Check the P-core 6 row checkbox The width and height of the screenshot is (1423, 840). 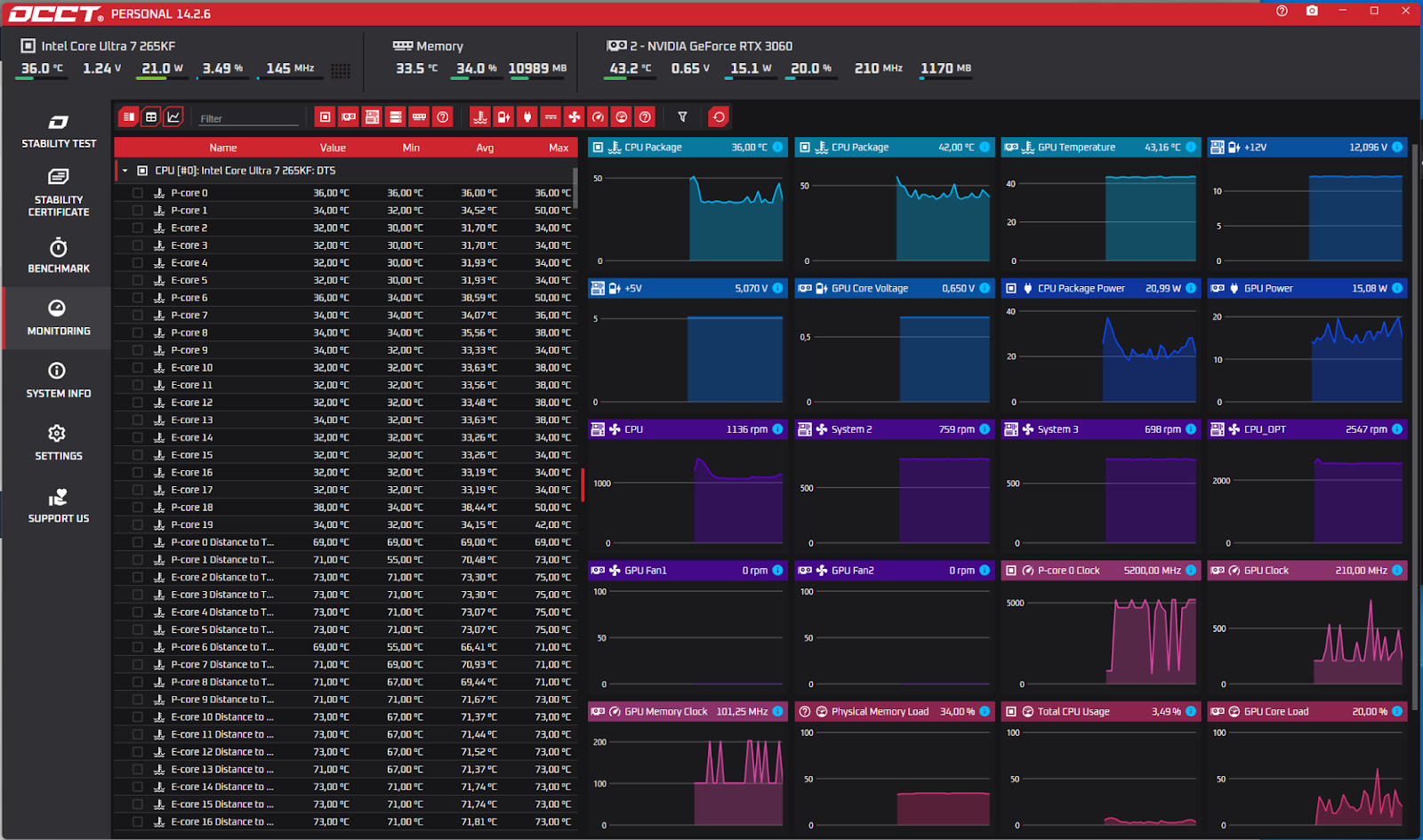138,298
